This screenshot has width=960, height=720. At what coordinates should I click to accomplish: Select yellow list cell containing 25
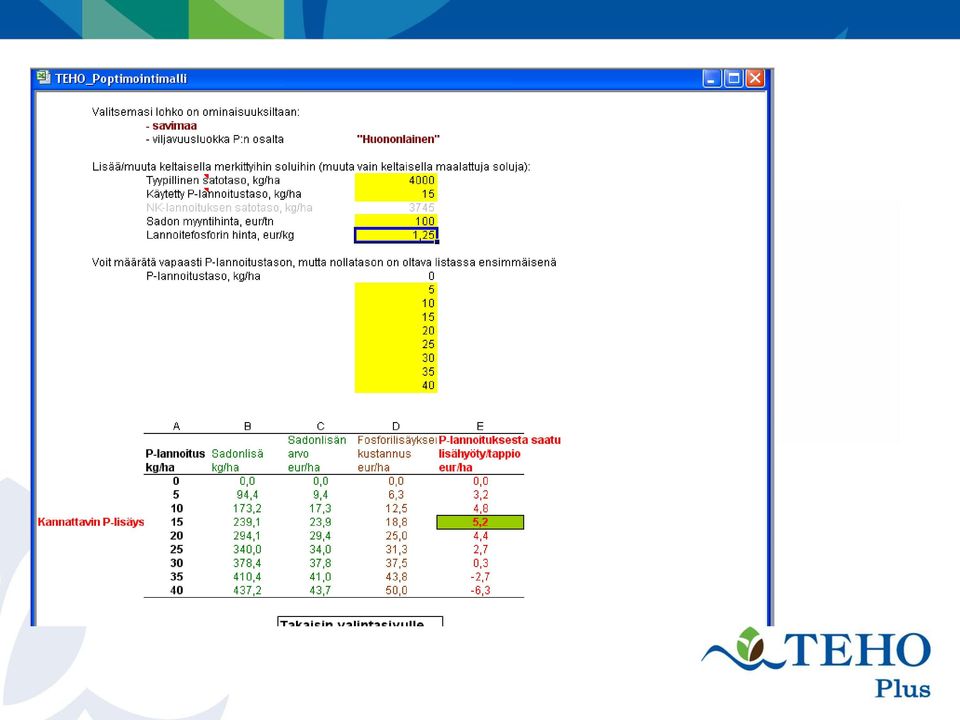pyautogui.click(x=396, y=344)
